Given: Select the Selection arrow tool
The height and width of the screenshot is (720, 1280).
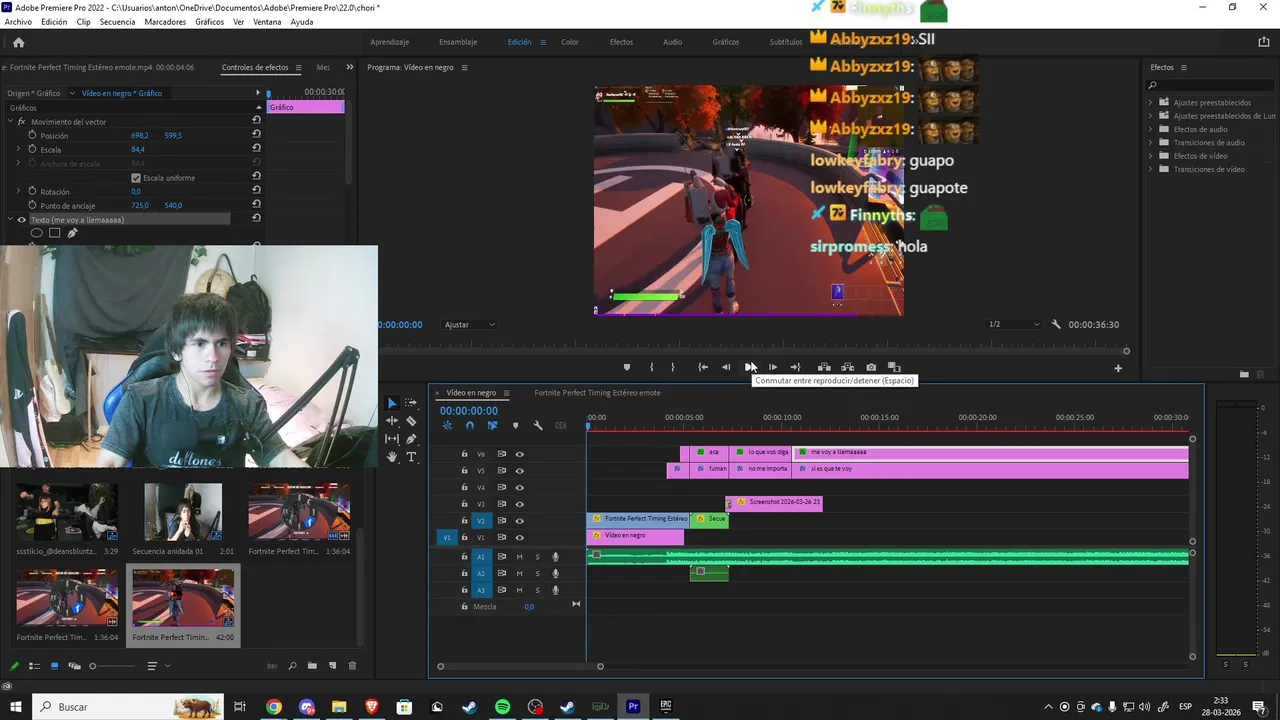Looking at the screenshot, I should coord(392,403).
